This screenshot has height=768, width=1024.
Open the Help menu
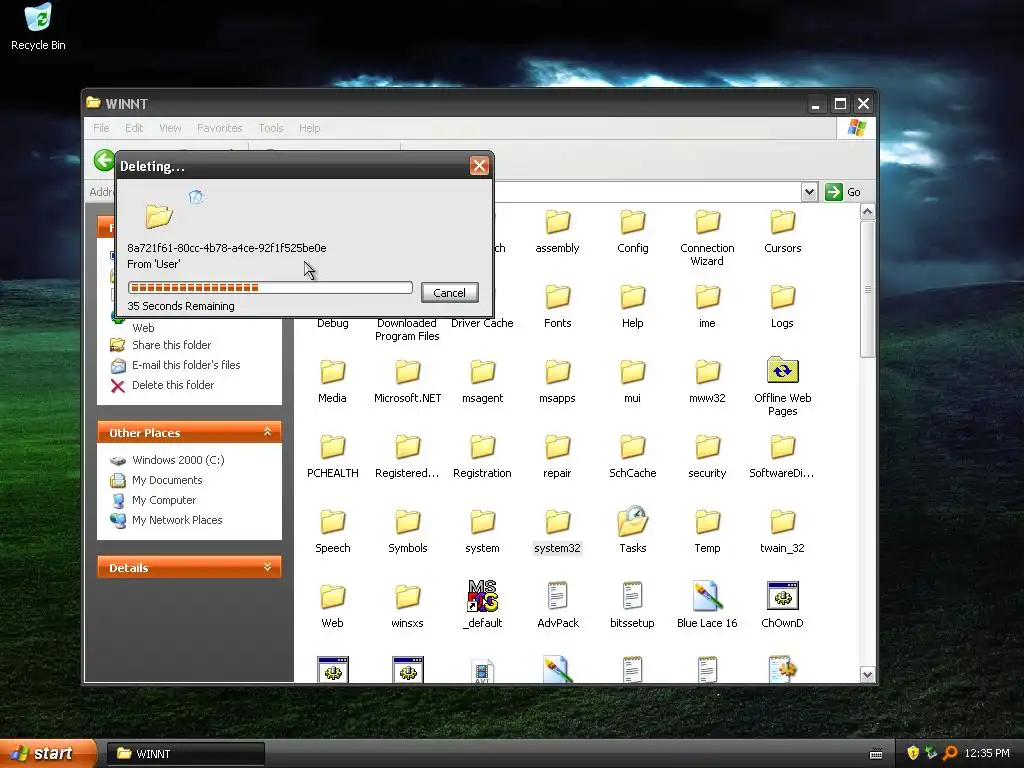tap(310, 128)
